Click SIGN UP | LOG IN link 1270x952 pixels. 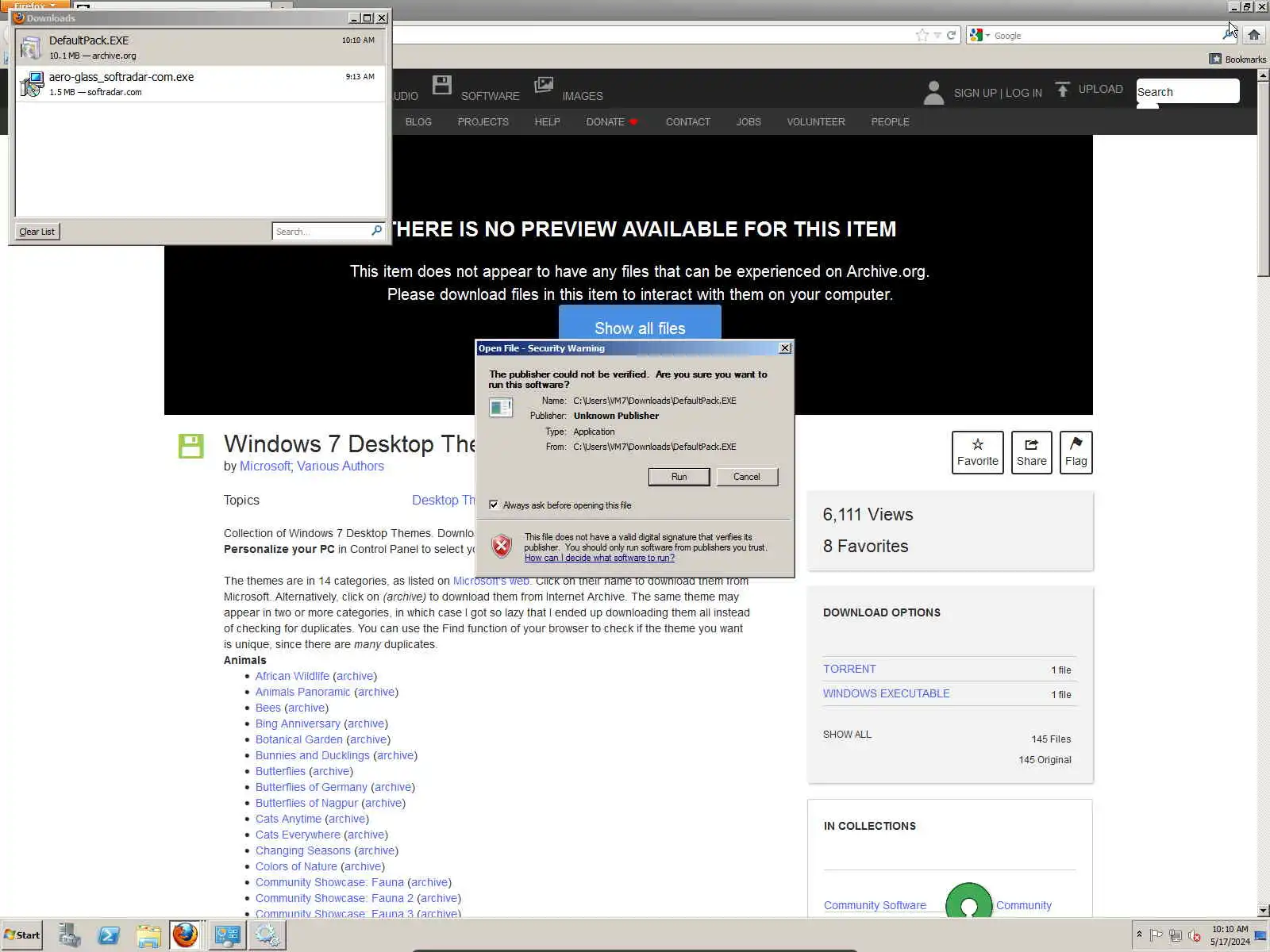pyautogui.click(x=998, y=93)
